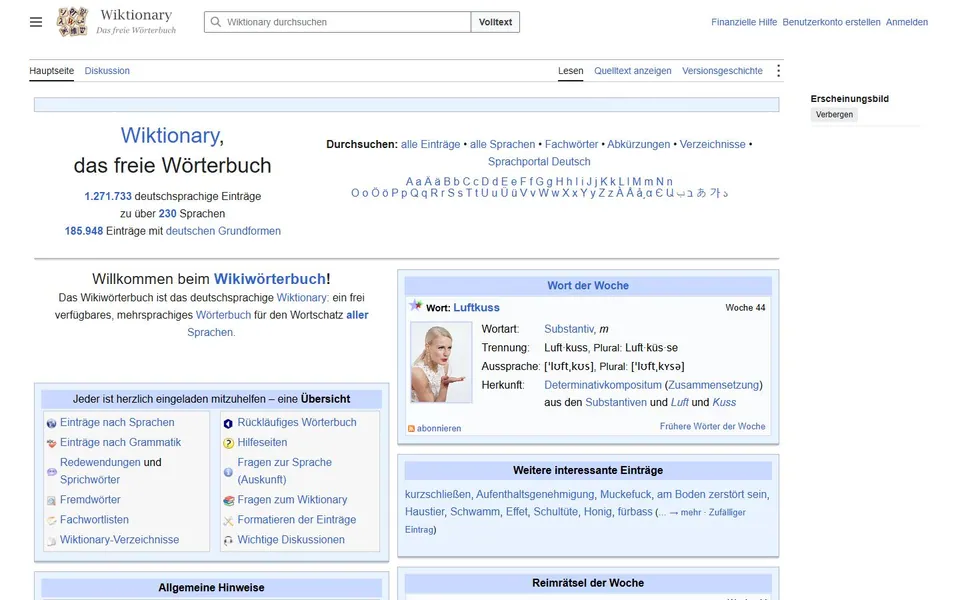Open the hamburger main menu
960x600 pixels.
pyautogui.click(x=36, y=22)
